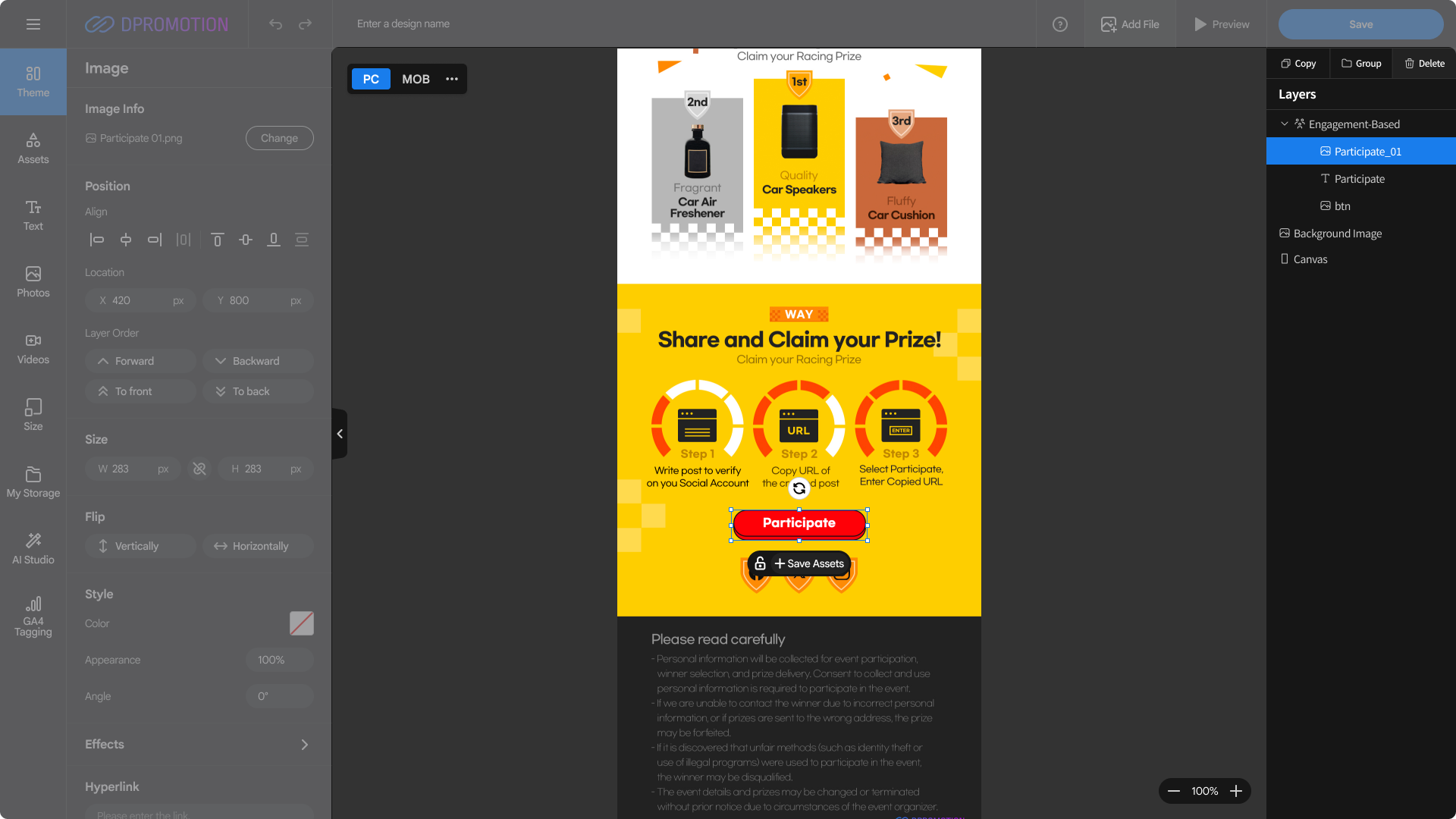Click the blue Save button

[x=1360, y=24]
